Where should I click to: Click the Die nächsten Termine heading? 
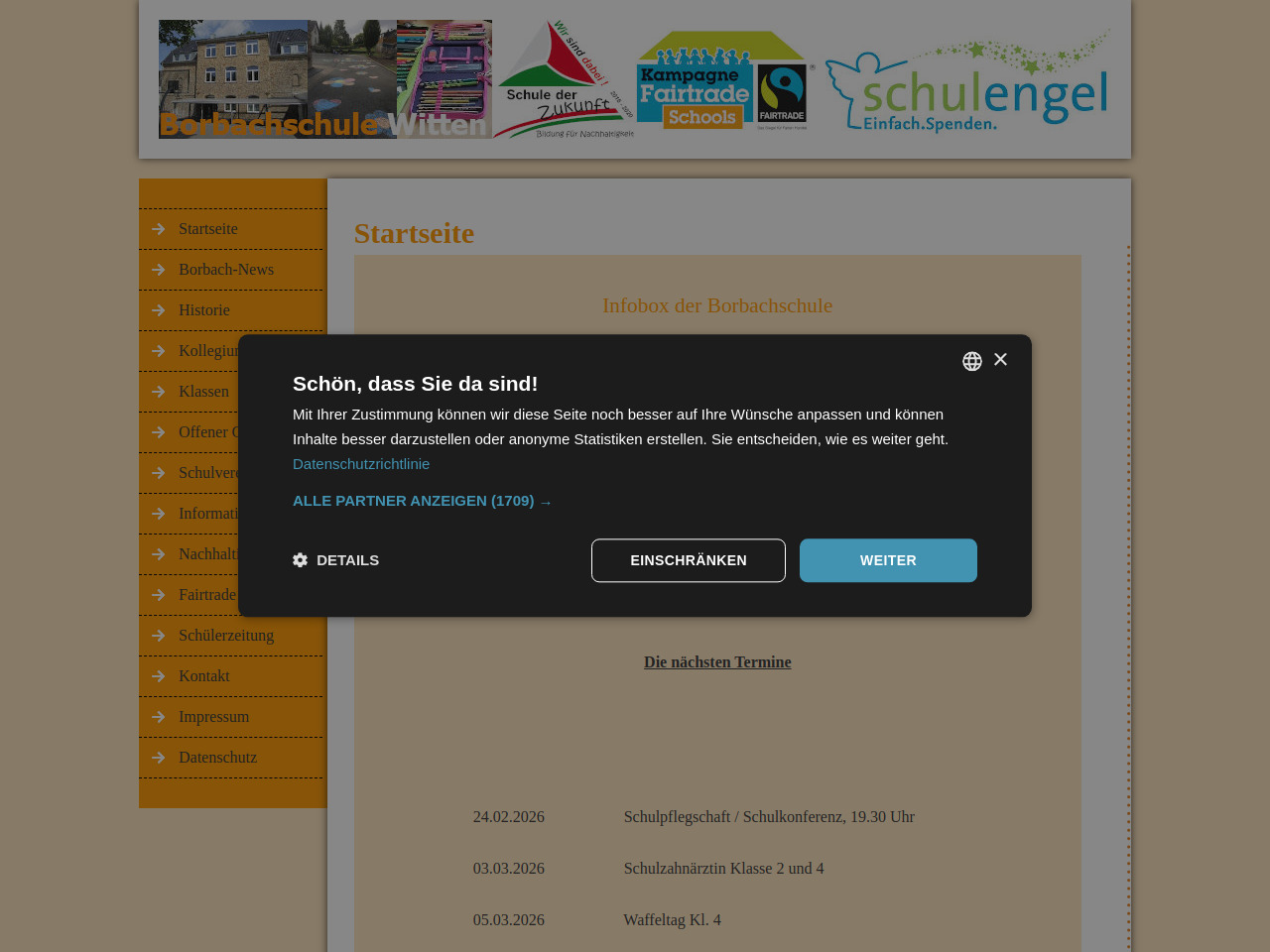click(717, 662)
